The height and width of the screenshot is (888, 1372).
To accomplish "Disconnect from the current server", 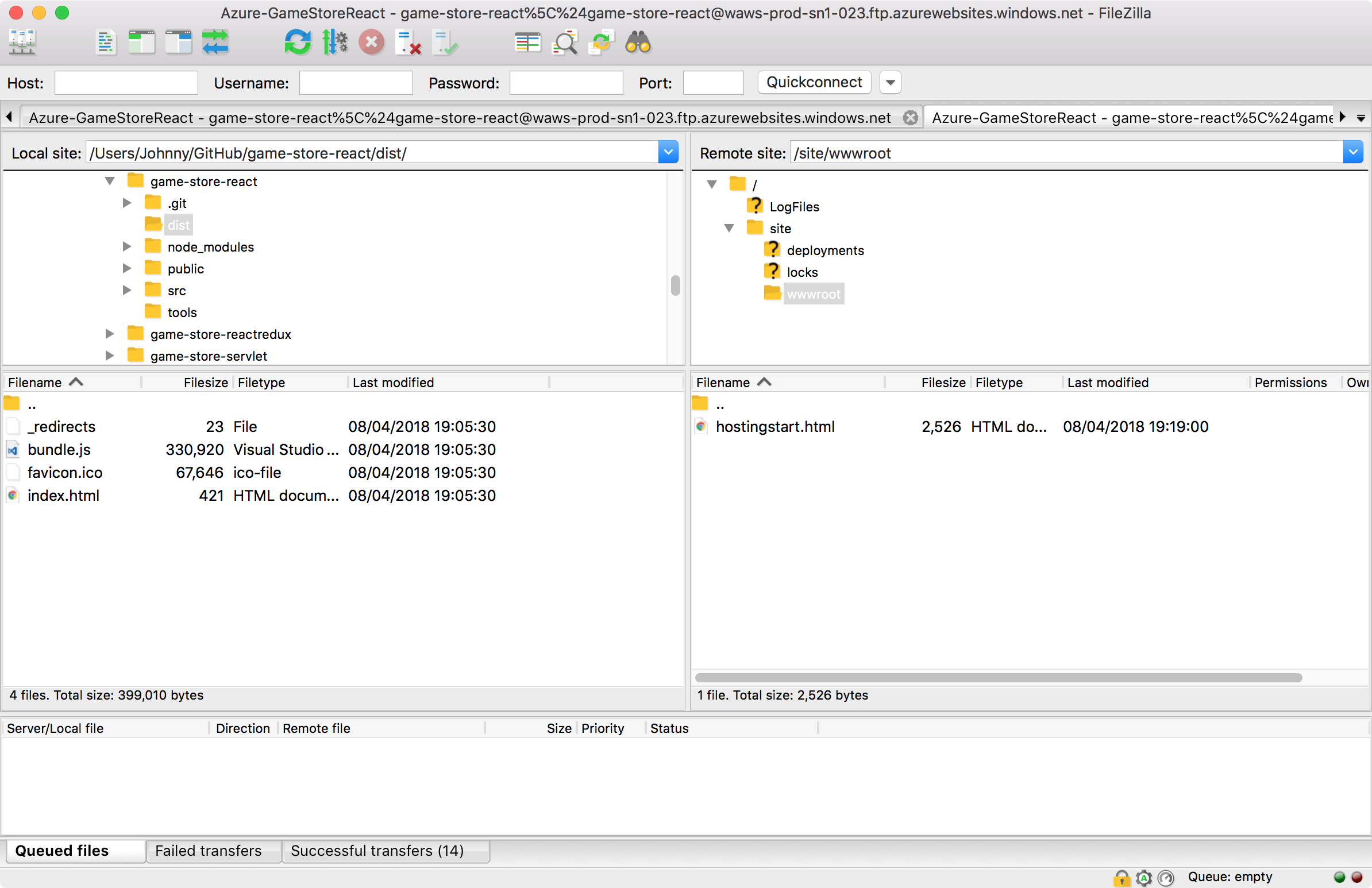I will (408, 43).
